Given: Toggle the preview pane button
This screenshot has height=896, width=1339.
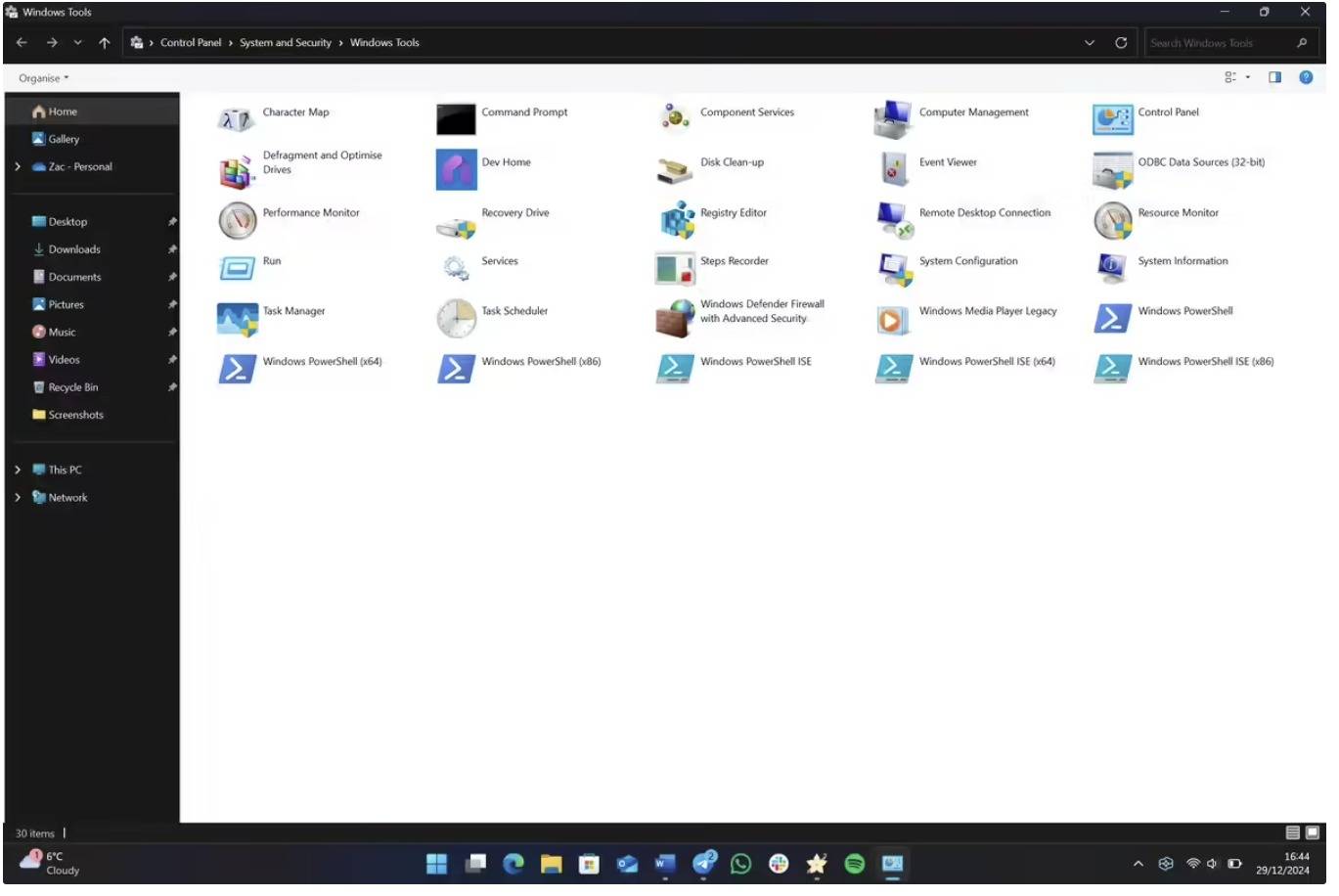Looking at the screenshot, I should (1274, 77).
